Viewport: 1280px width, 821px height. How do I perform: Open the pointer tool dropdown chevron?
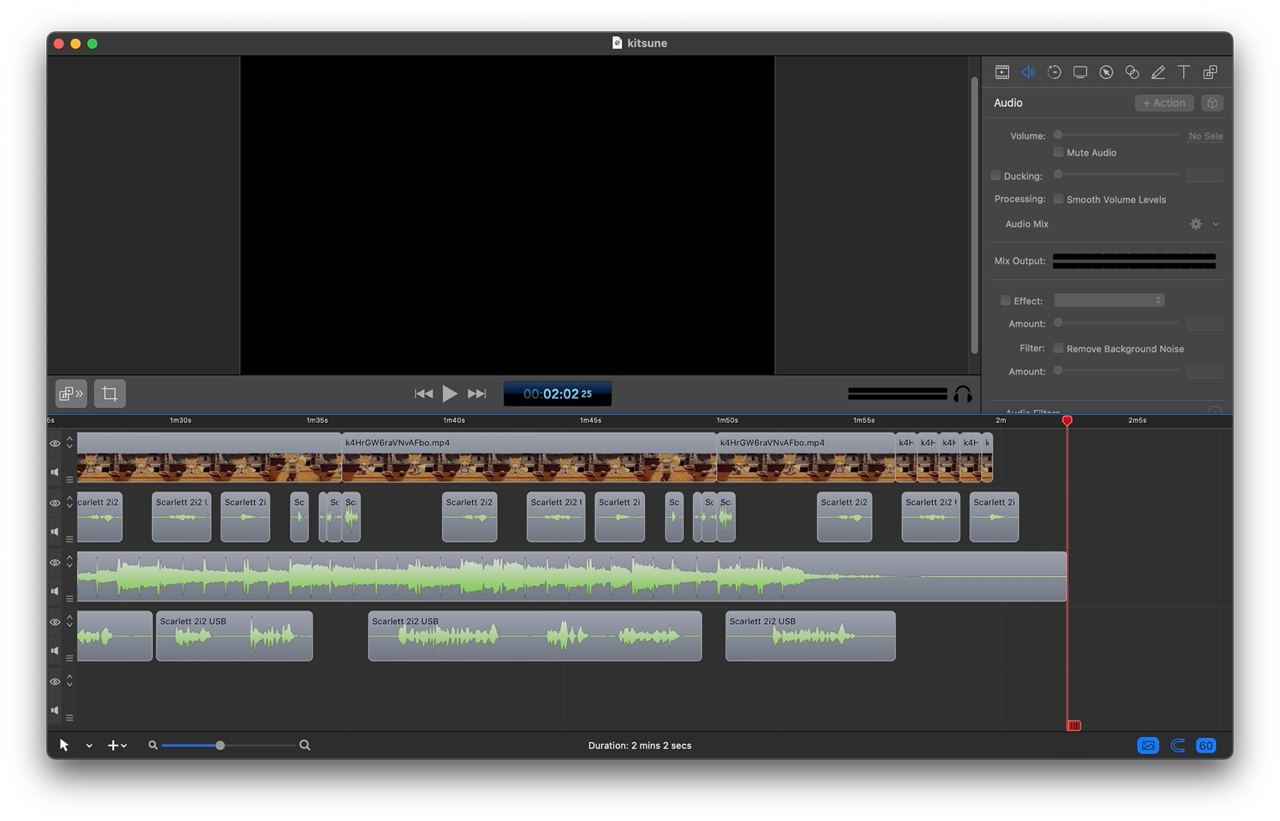coord(89,746)
